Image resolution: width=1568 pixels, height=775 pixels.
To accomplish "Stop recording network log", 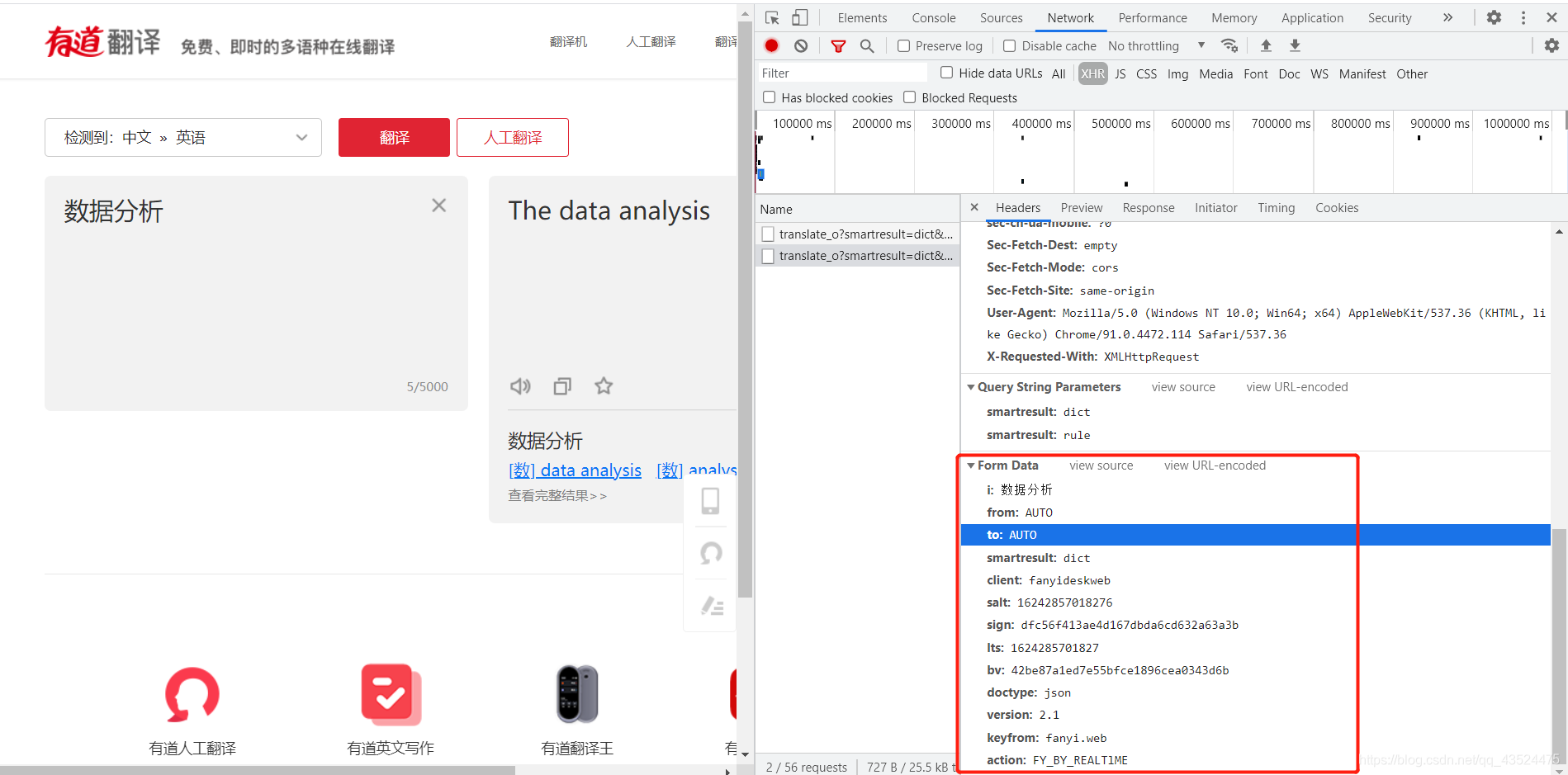I will pos(771,45).
